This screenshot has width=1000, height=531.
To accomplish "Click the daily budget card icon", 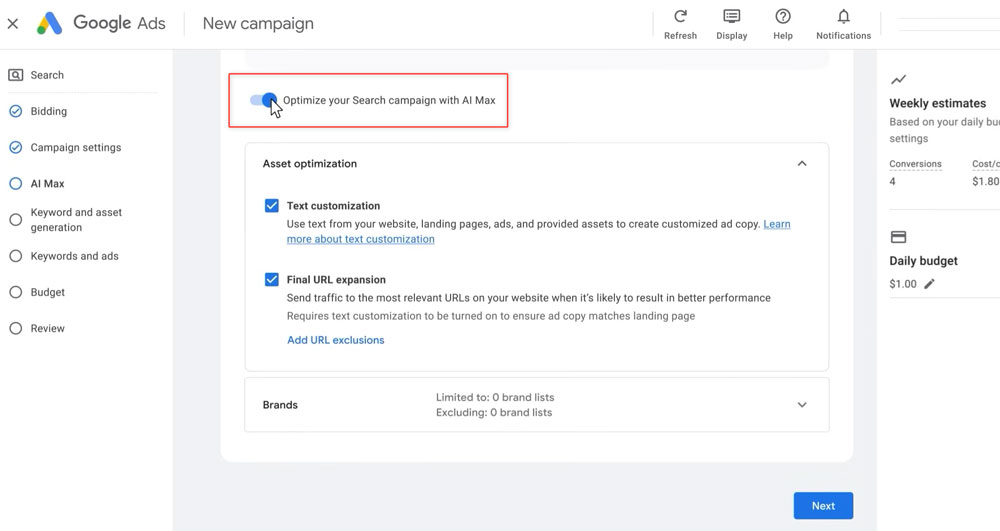I will [898, 237].
